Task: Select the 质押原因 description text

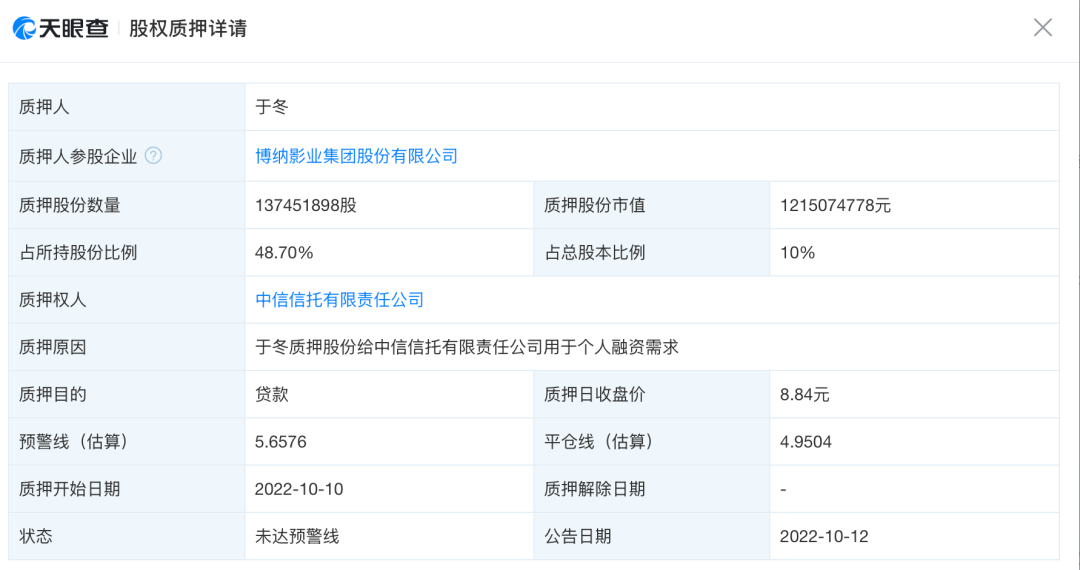Action: click(x=467, y=347)
